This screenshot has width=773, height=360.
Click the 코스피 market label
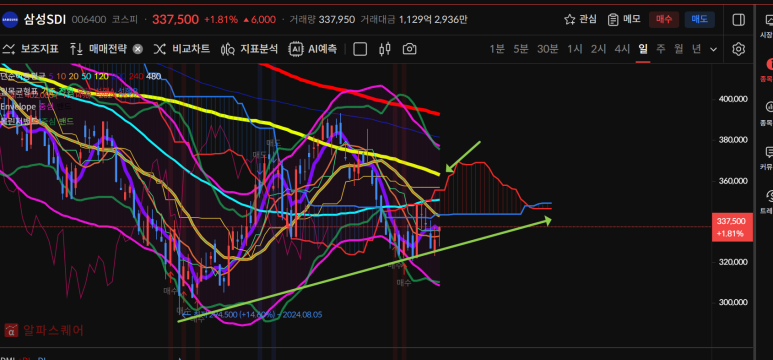125,20
